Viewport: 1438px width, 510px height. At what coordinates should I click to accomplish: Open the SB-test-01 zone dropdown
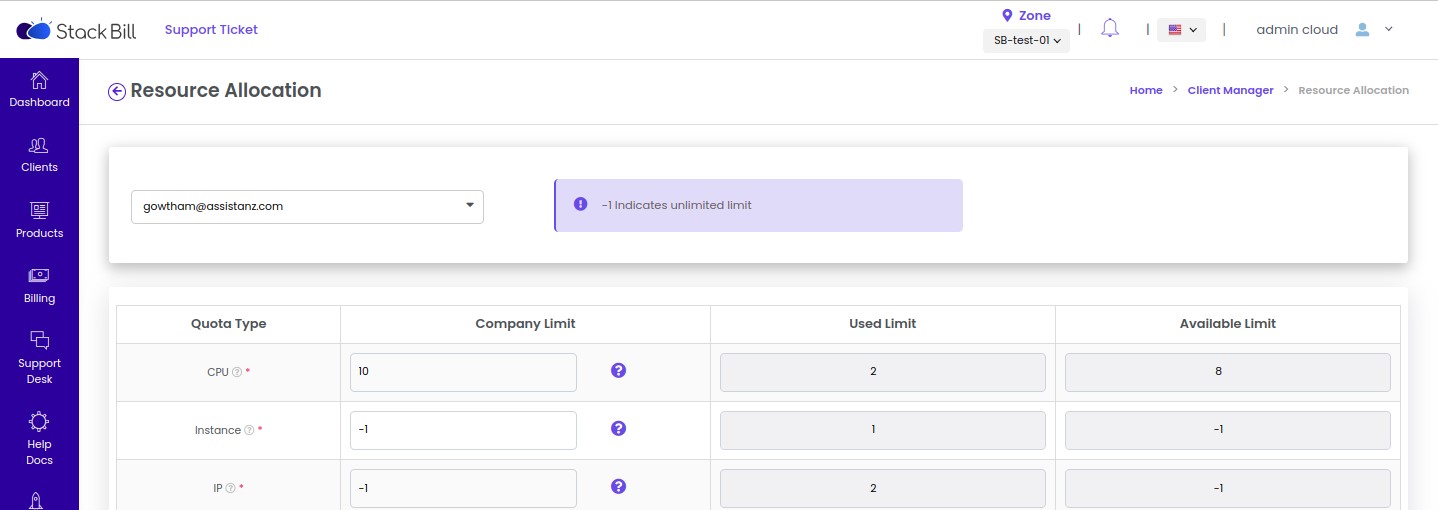1026,41
